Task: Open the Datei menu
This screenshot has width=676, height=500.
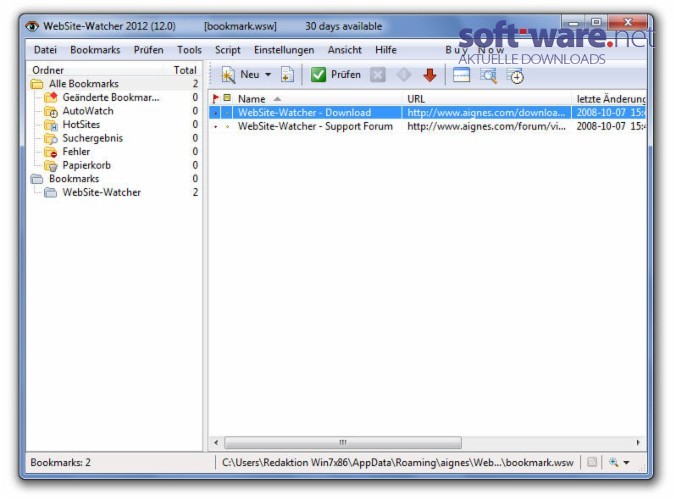Action: click(45, 50)
